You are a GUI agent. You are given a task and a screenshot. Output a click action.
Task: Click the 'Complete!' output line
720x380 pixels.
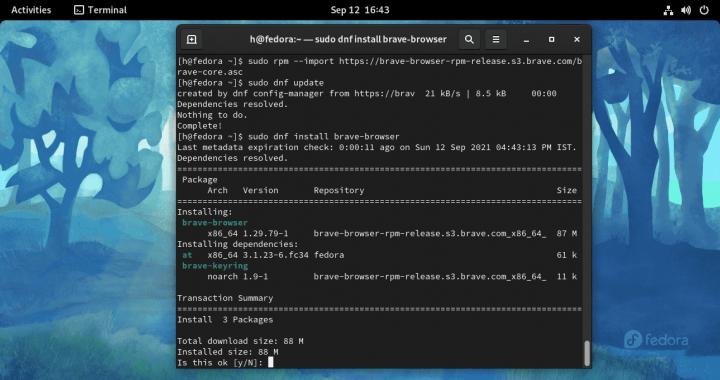click(x=200, y=126)
